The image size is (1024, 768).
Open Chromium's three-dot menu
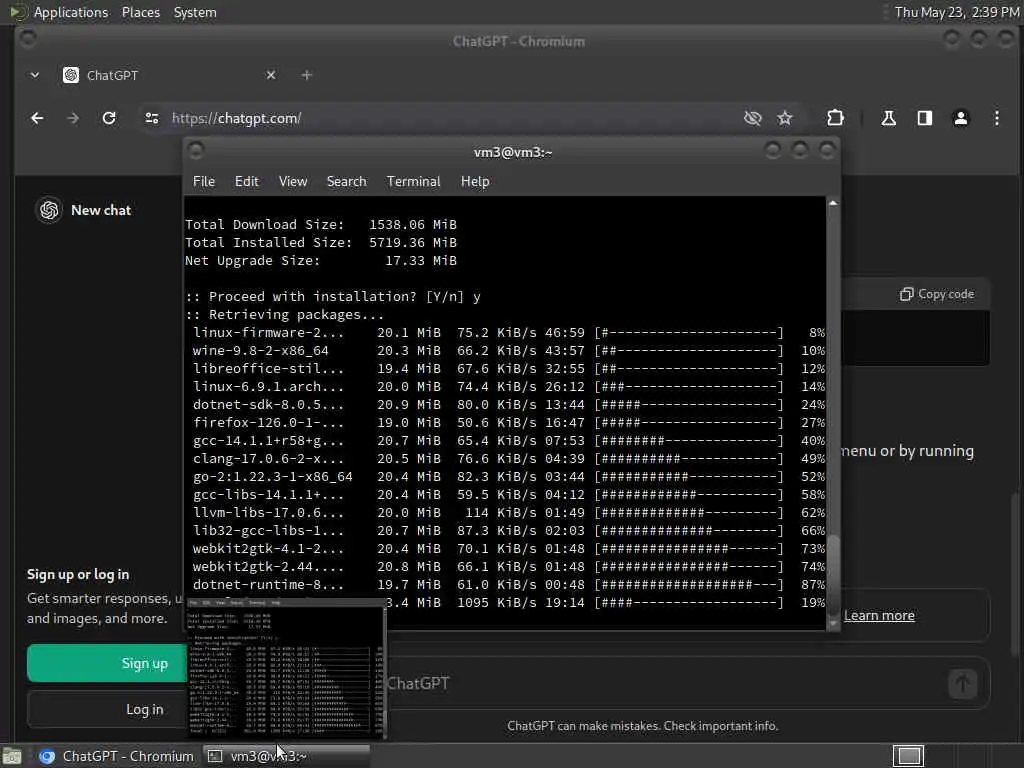(997, 118)
